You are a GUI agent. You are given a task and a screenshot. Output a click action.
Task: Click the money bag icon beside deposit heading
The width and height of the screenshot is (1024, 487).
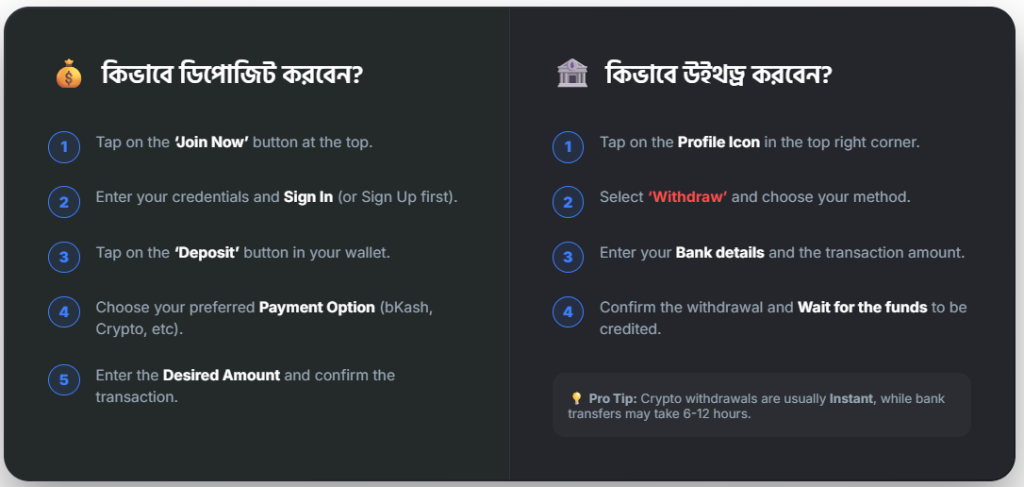tap(68, 75)
